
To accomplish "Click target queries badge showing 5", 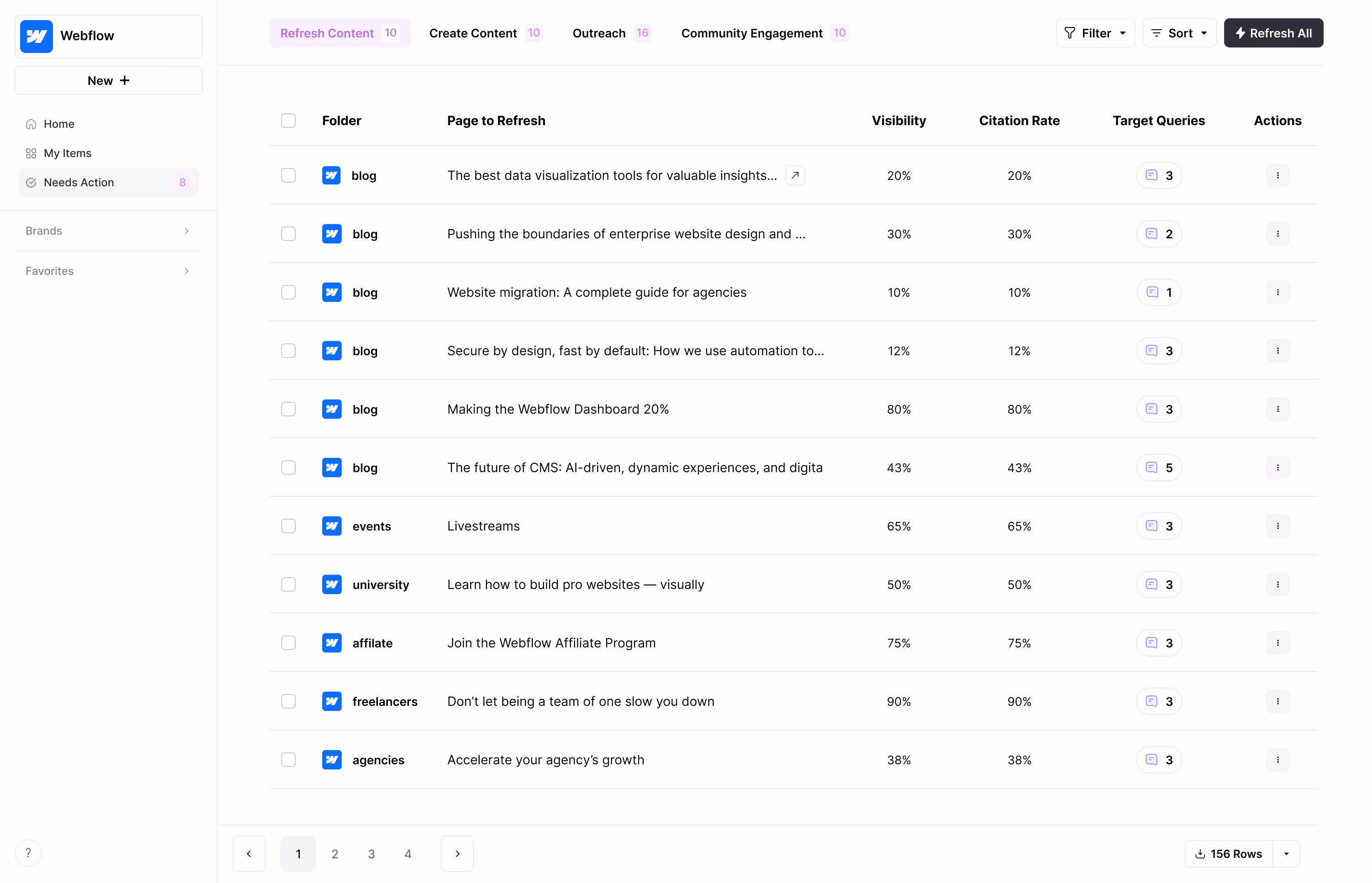I will (1159, 468).
